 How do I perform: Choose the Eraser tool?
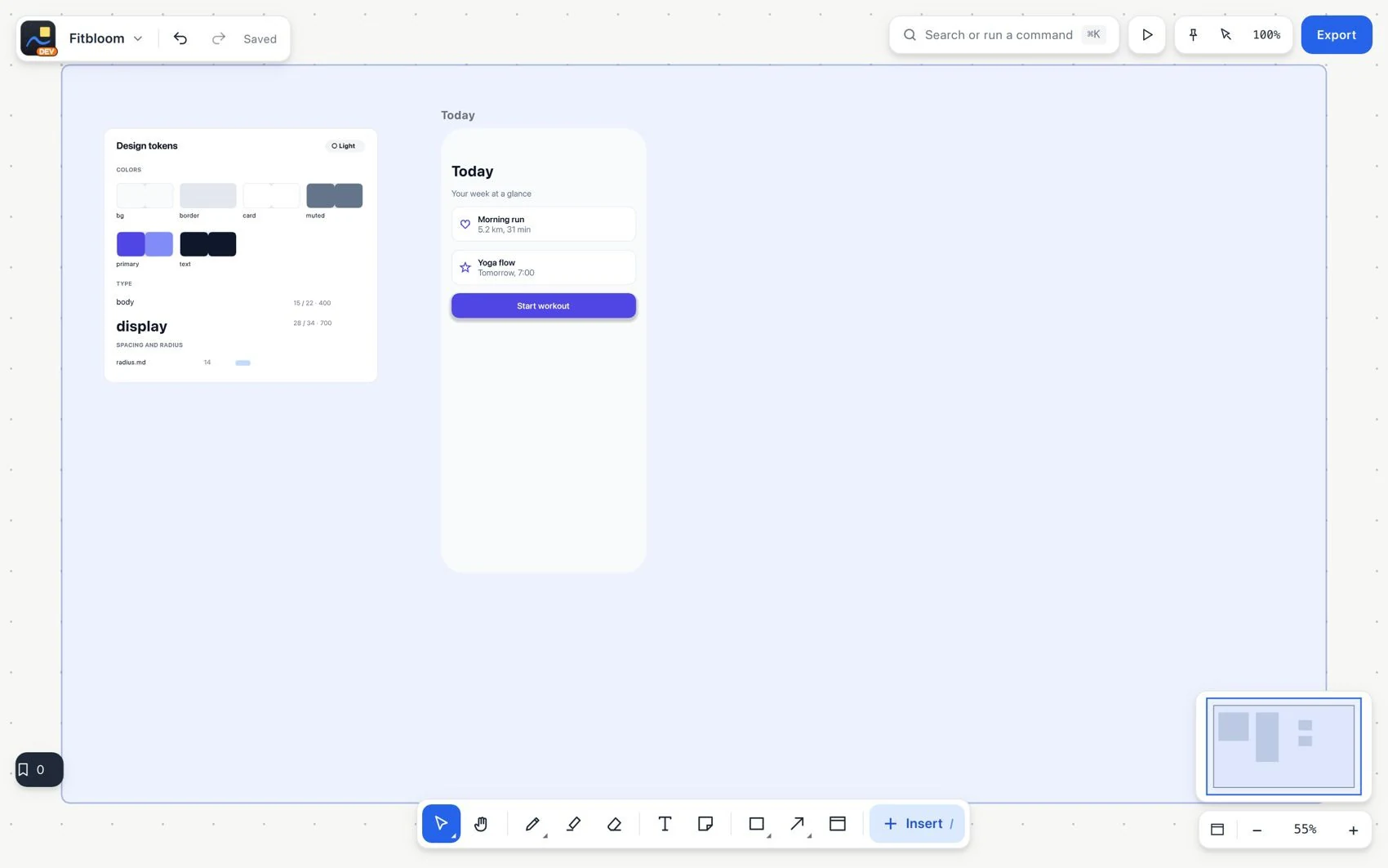[614, 824]
